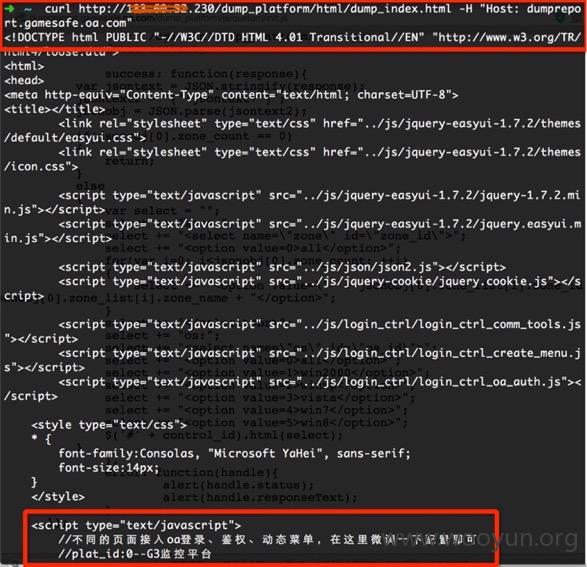Viewport: 587px width, 567px height.
Task: Click the opening head tag line
Action: click(24, 80)
